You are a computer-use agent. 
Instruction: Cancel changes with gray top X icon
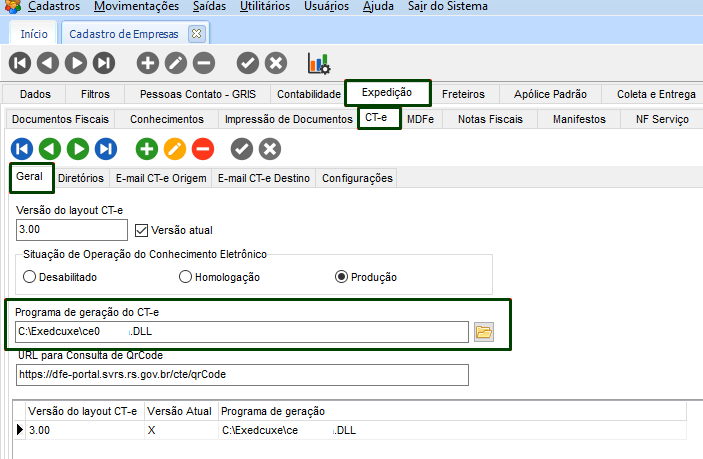[276, 63]
